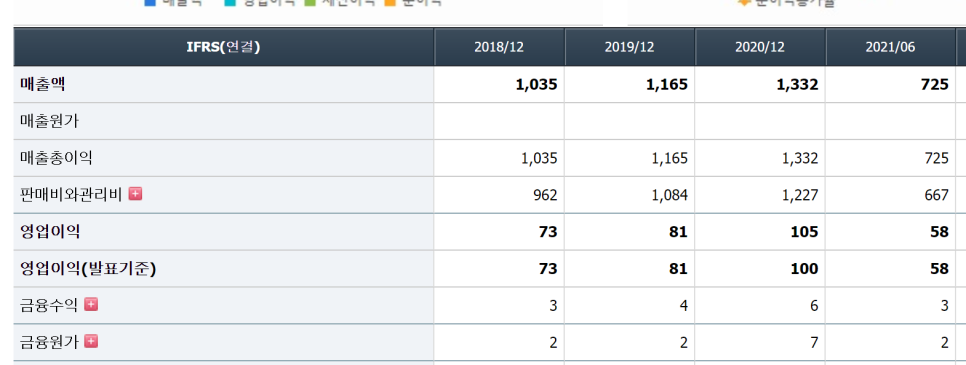Click the 2020/12 매출액 value 1,332
The image size is (966, 365).
(x=797, y=85)
